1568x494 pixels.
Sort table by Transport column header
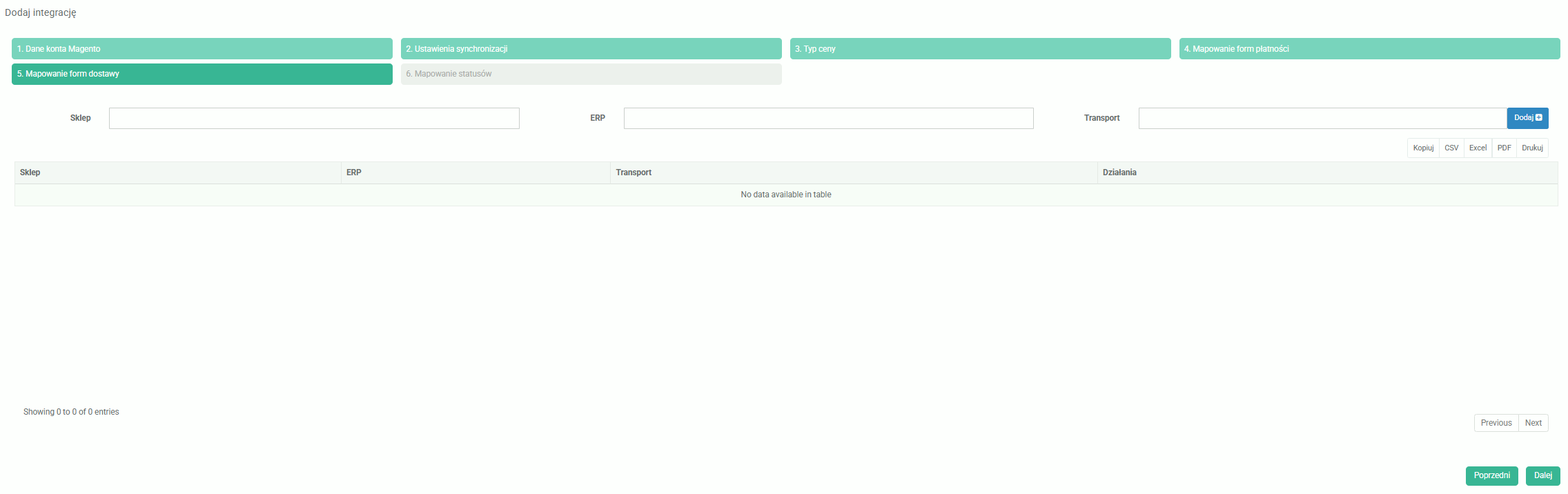click(853, 172)
